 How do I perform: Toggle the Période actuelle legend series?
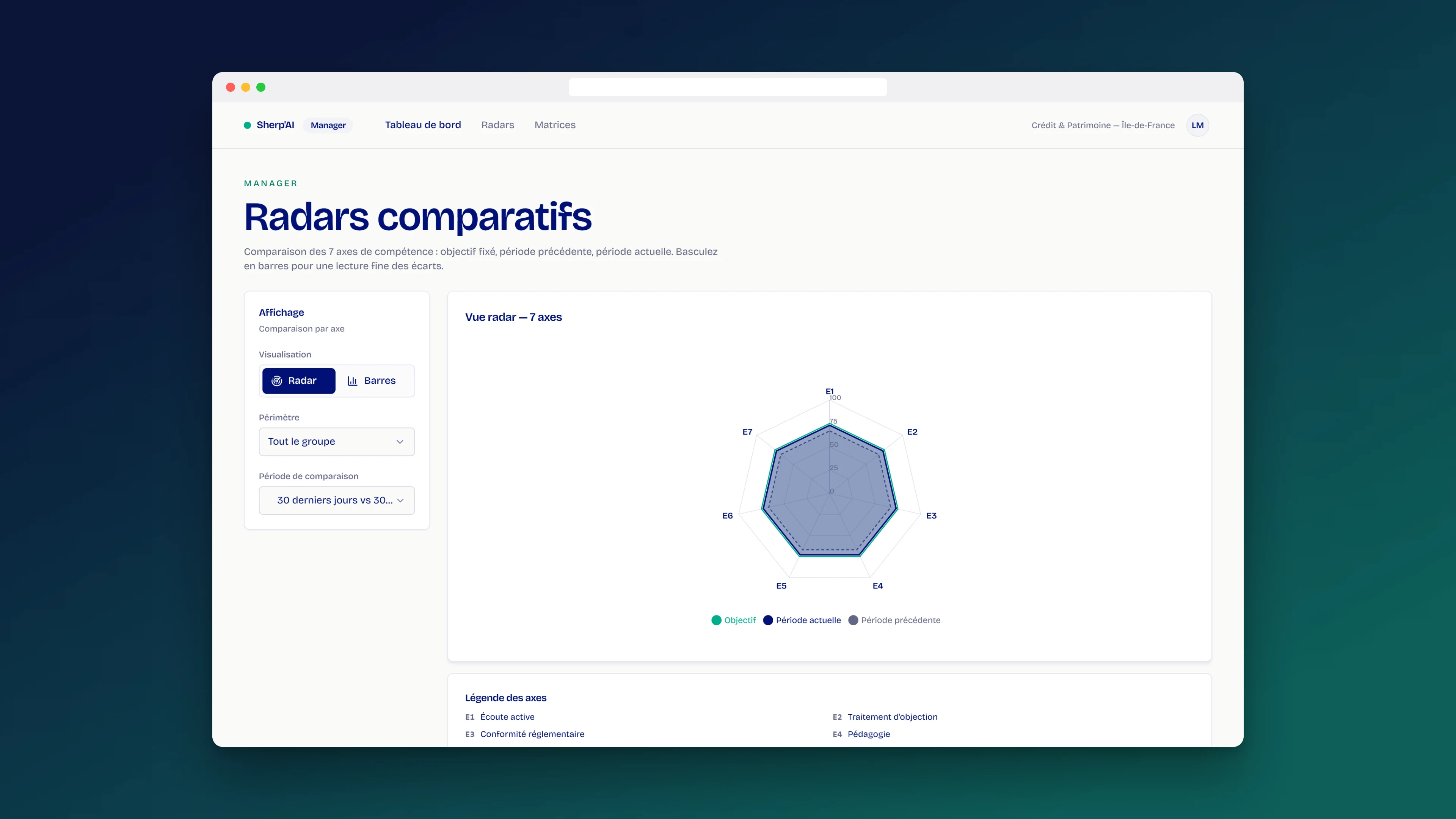802,620
